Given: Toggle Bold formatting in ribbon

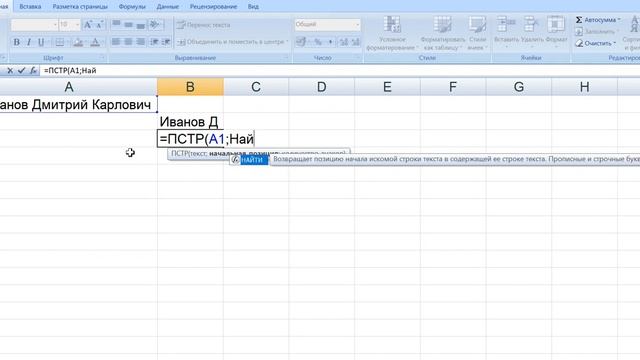Looking at the screenshot, I should tap(16, 42).
